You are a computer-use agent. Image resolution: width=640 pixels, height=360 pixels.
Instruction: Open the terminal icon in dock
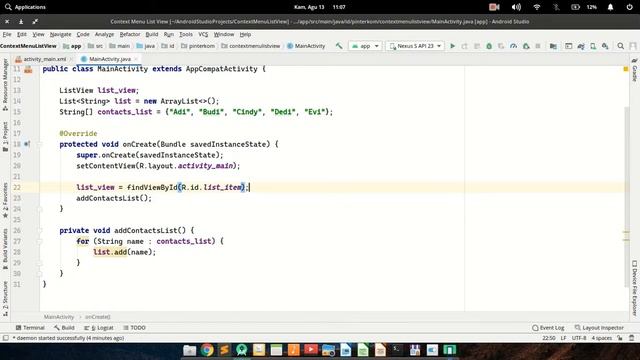[x=397, y=350]
